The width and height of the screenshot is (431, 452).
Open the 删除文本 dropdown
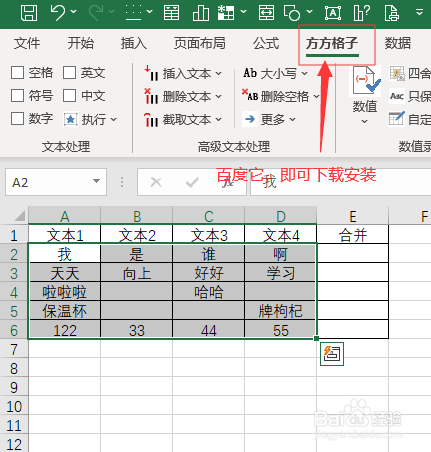coord(183,97)
